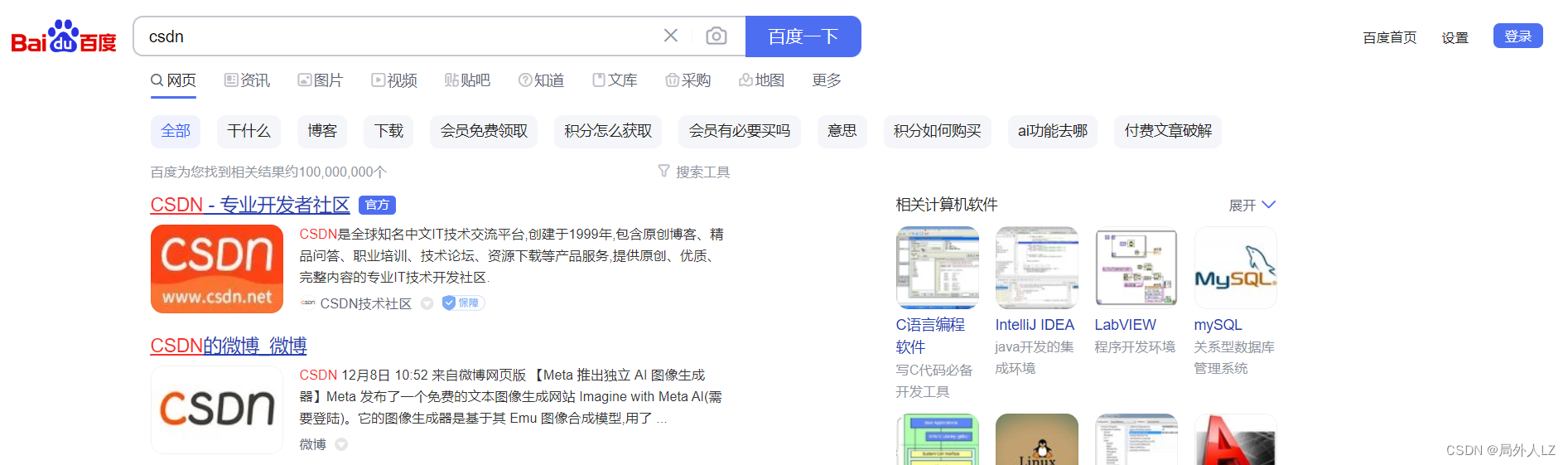Screen dimensions: 1568x465
Task: Select the 会员免费领取 filter chip
Action: point(484,131)
